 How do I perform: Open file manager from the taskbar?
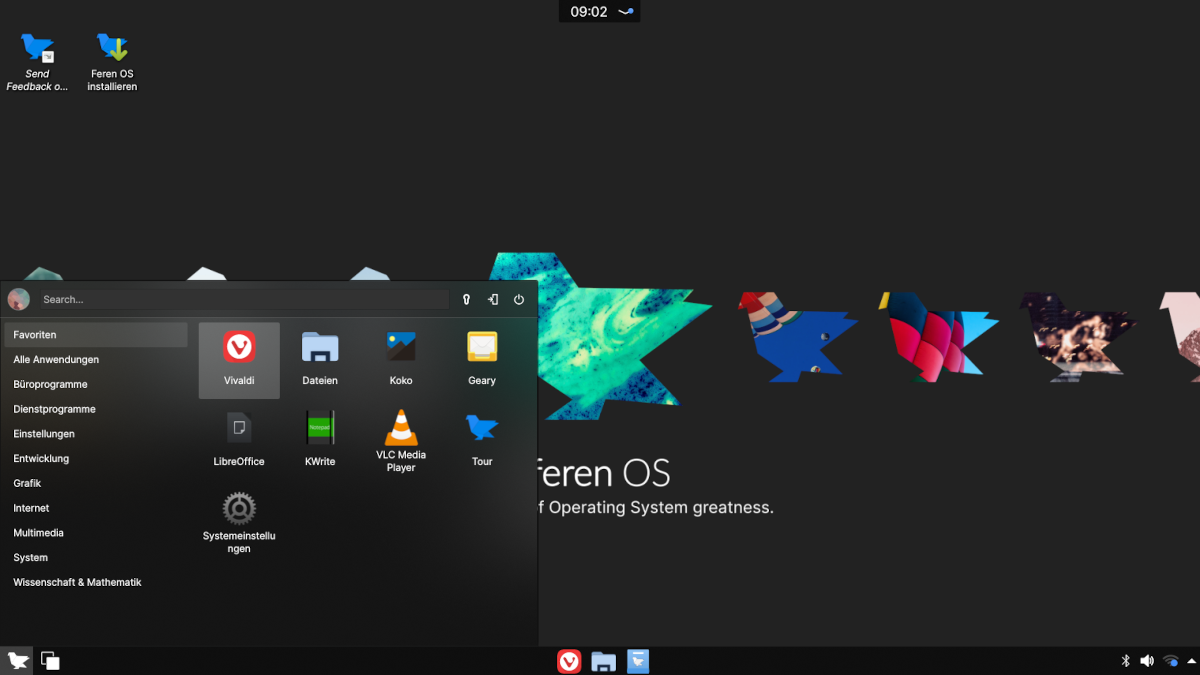(603, 661)
